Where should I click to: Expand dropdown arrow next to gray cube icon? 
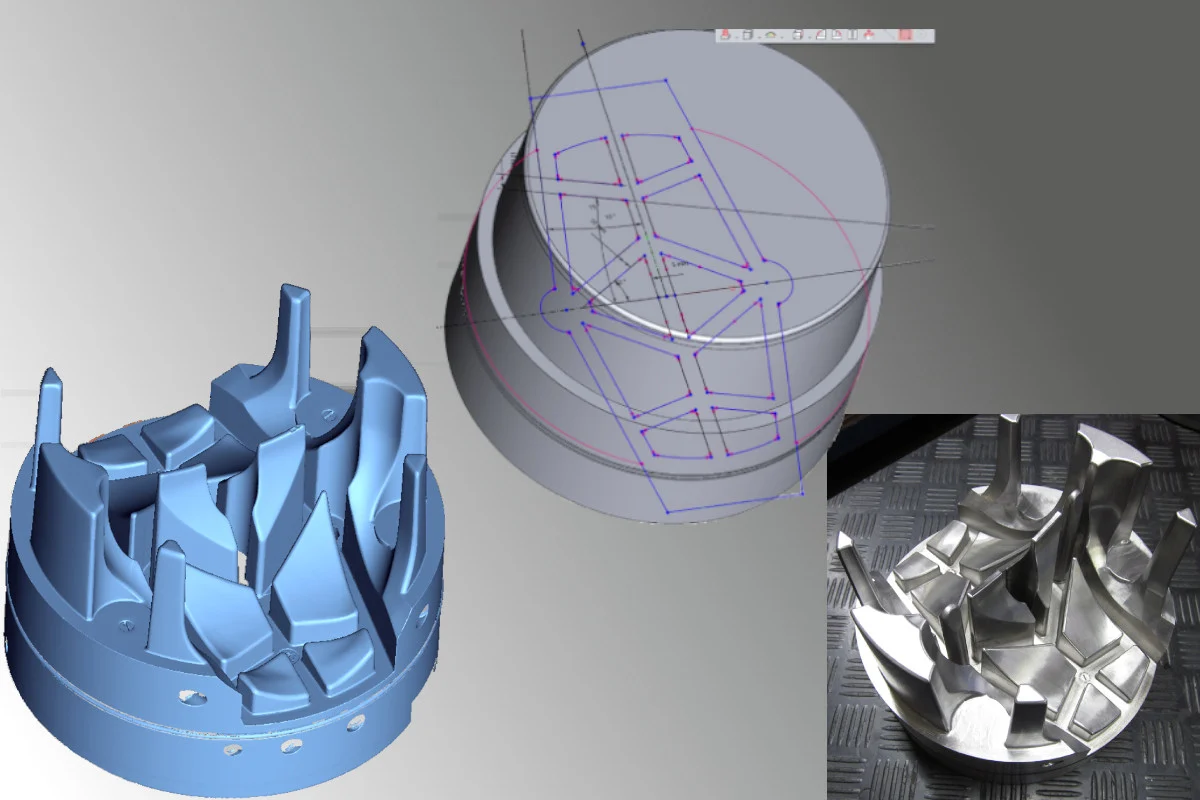(759, 37)
